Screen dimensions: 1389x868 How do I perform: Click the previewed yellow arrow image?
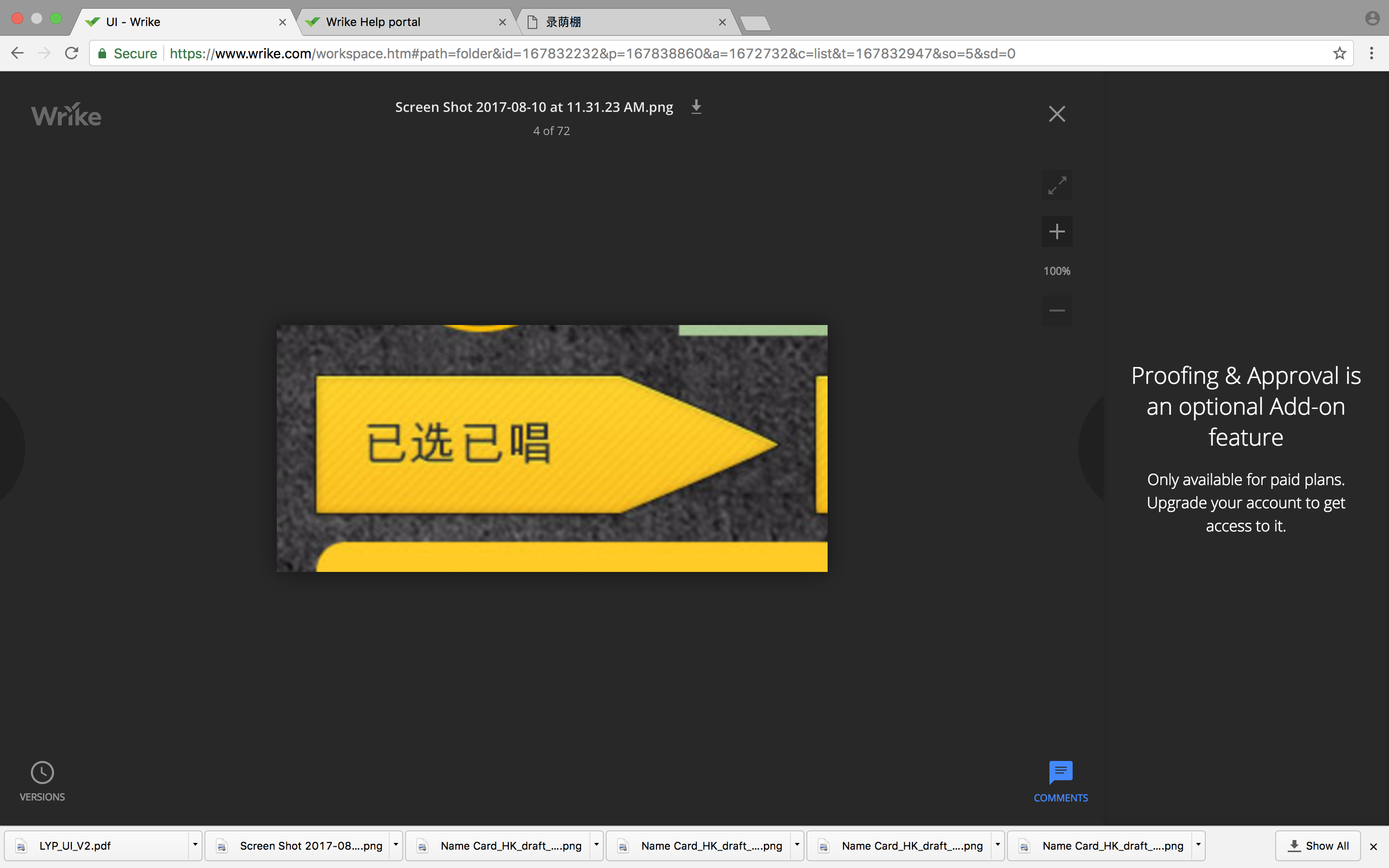coord(551,448)
